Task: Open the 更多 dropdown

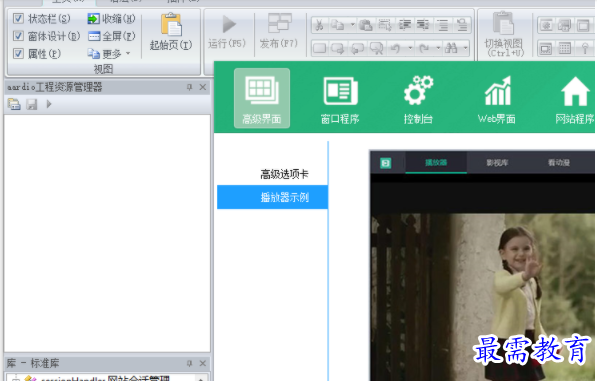Action: pyautogui.click(x=109, y=54)
